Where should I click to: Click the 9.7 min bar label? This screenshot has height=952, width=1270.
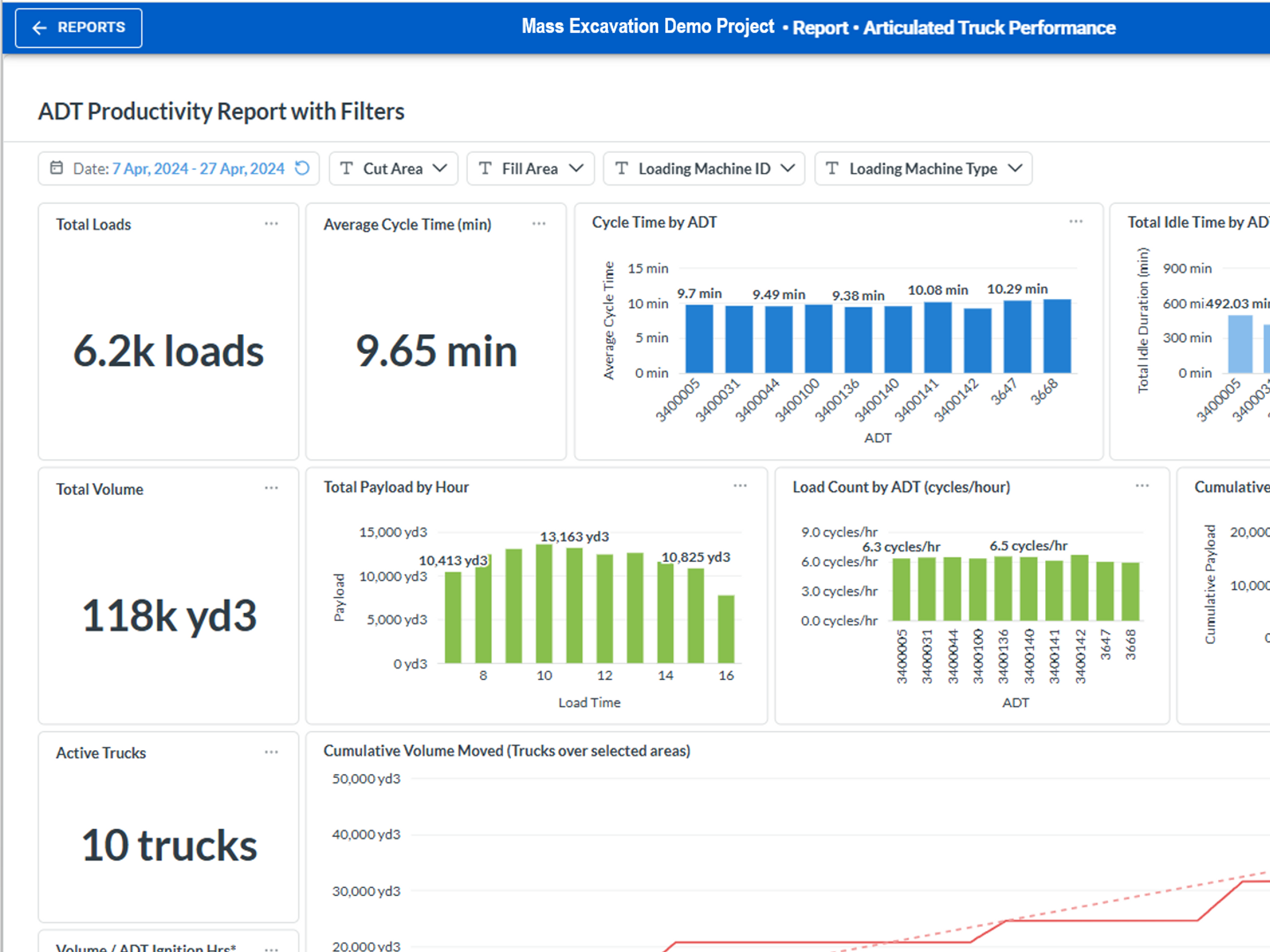click(x=700, y=293)
